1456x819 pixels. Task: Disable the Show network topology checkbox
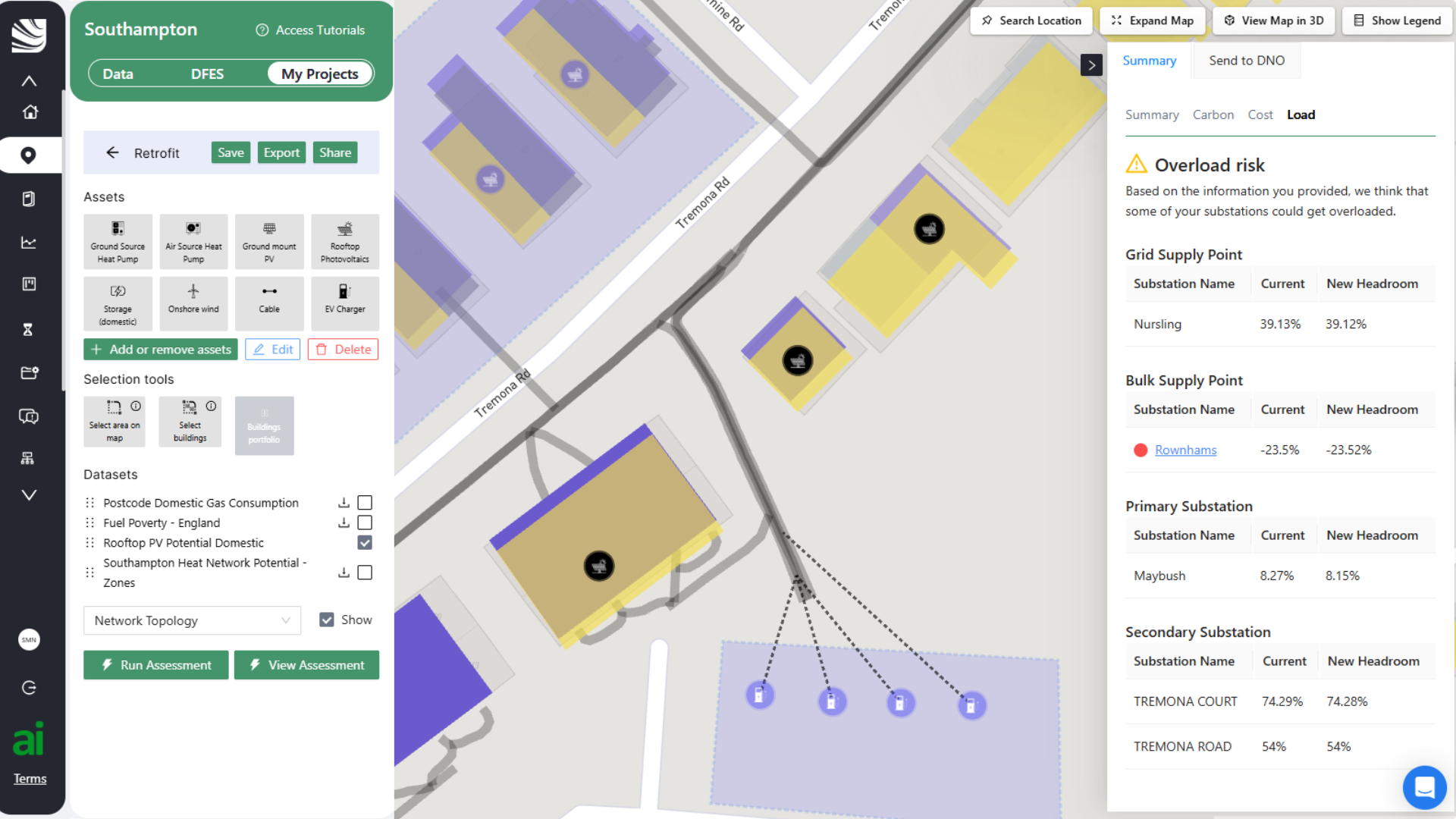327,620
